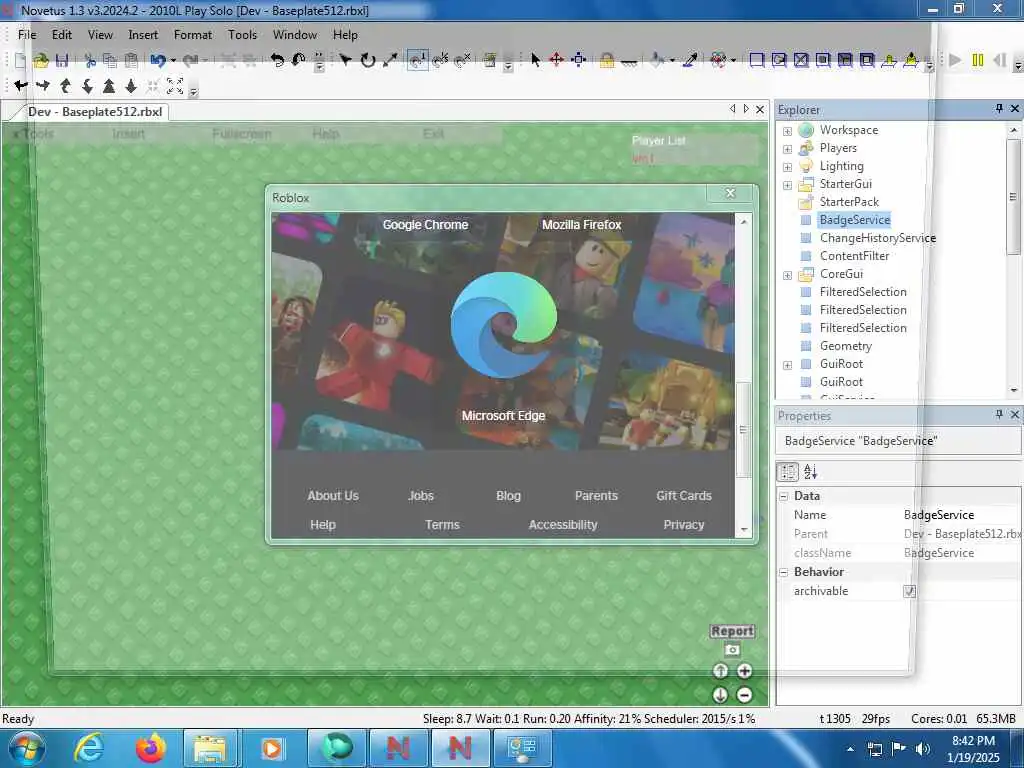Click About Us link in Roblox dialog

(333, 496)
